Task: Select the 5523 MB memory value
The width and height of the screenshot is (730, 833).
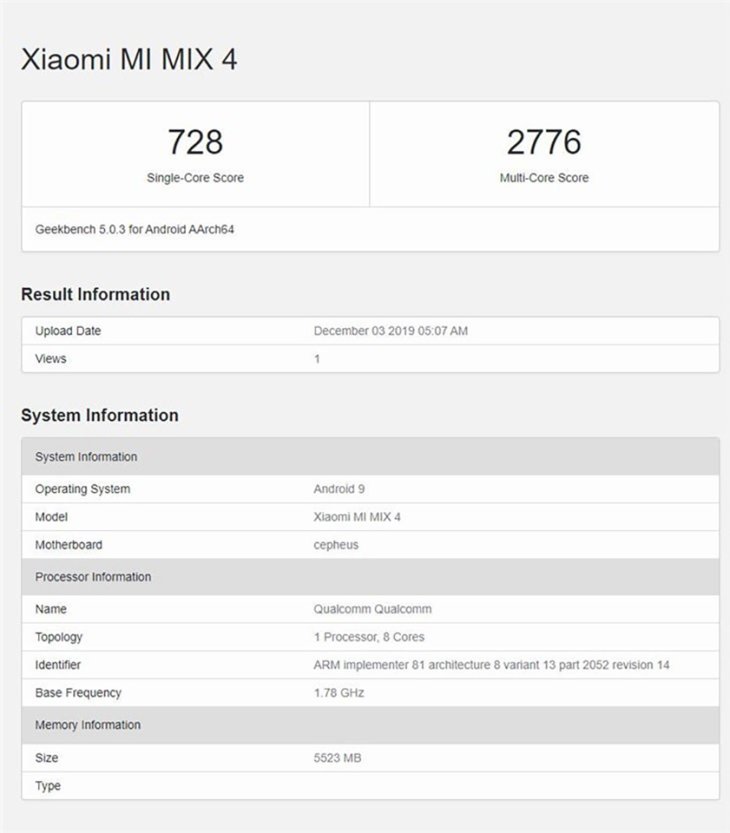Action: [337, 758]
